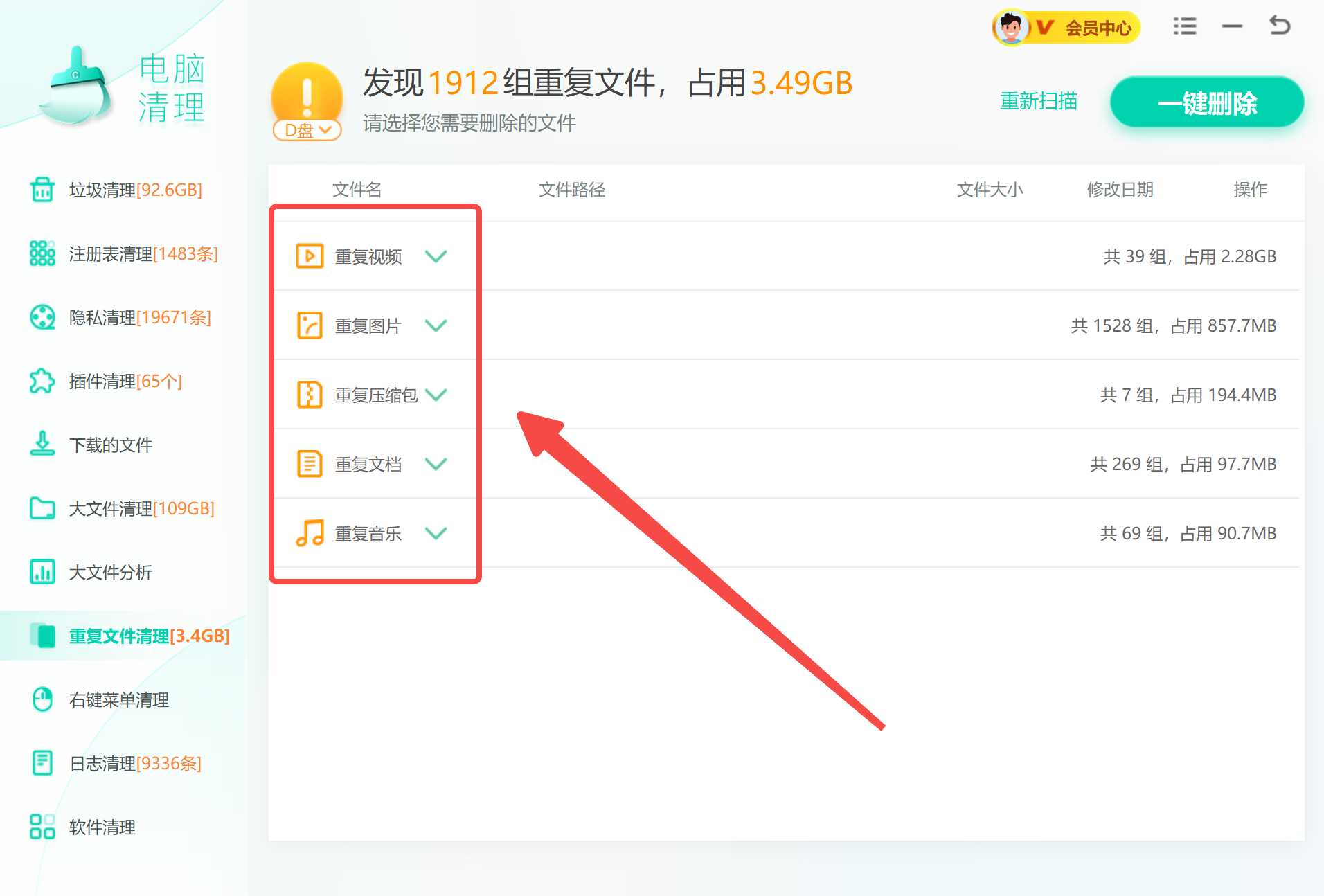
Task: Expand the 重复音乐 group
Action: point(436,533)
